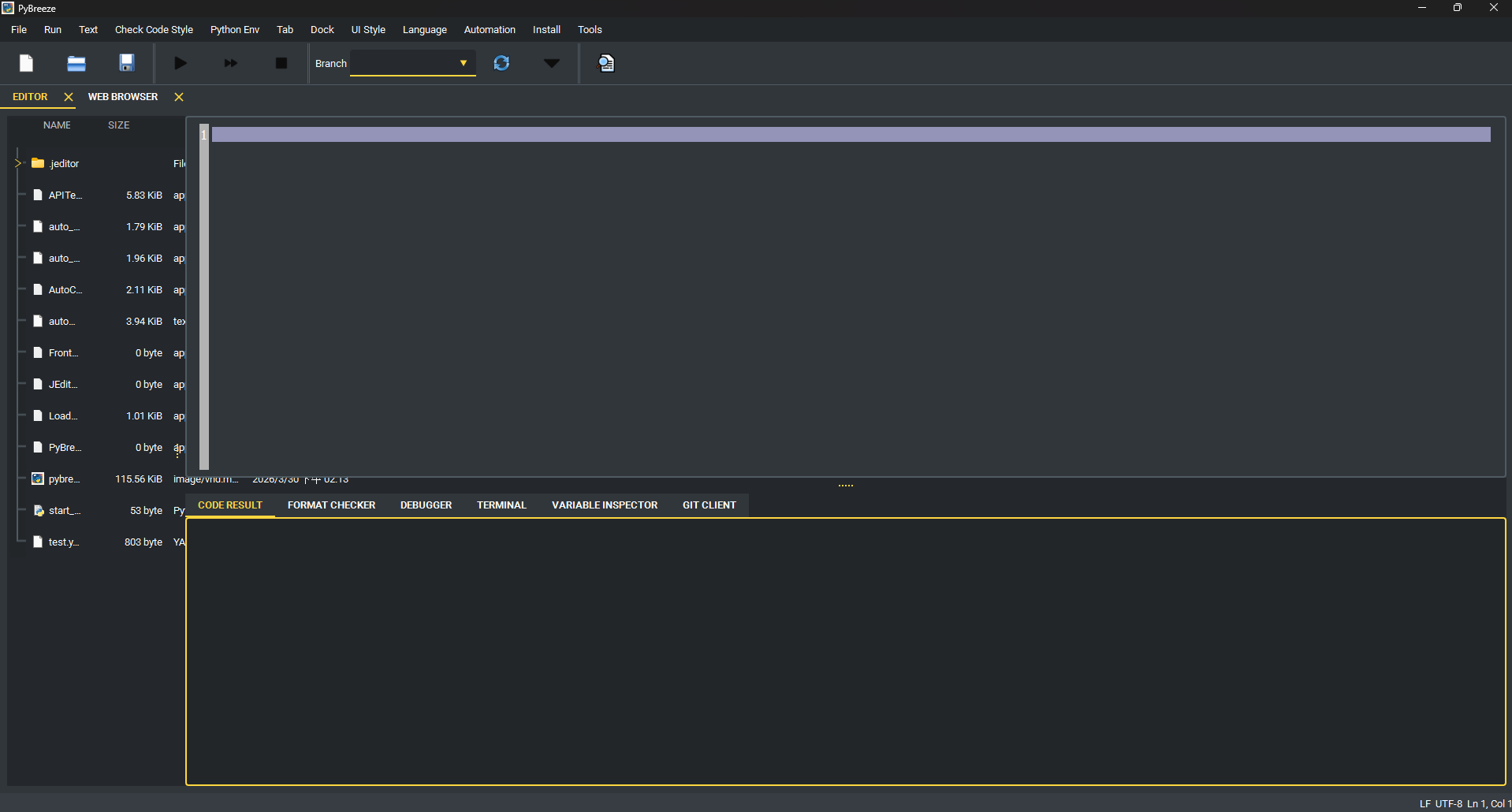Open the Check Code Style menu

(154, 30)
